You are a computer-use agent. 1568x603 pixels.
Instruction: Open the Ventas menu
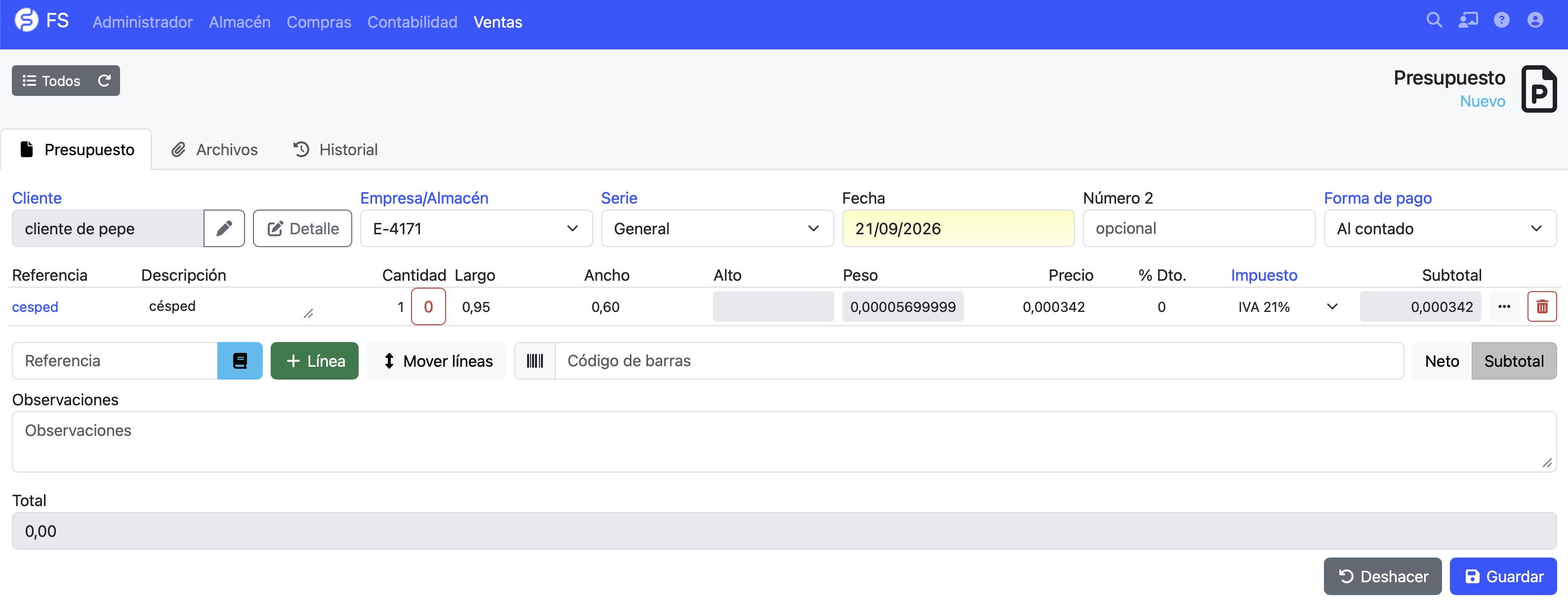(x=498, y=22)
